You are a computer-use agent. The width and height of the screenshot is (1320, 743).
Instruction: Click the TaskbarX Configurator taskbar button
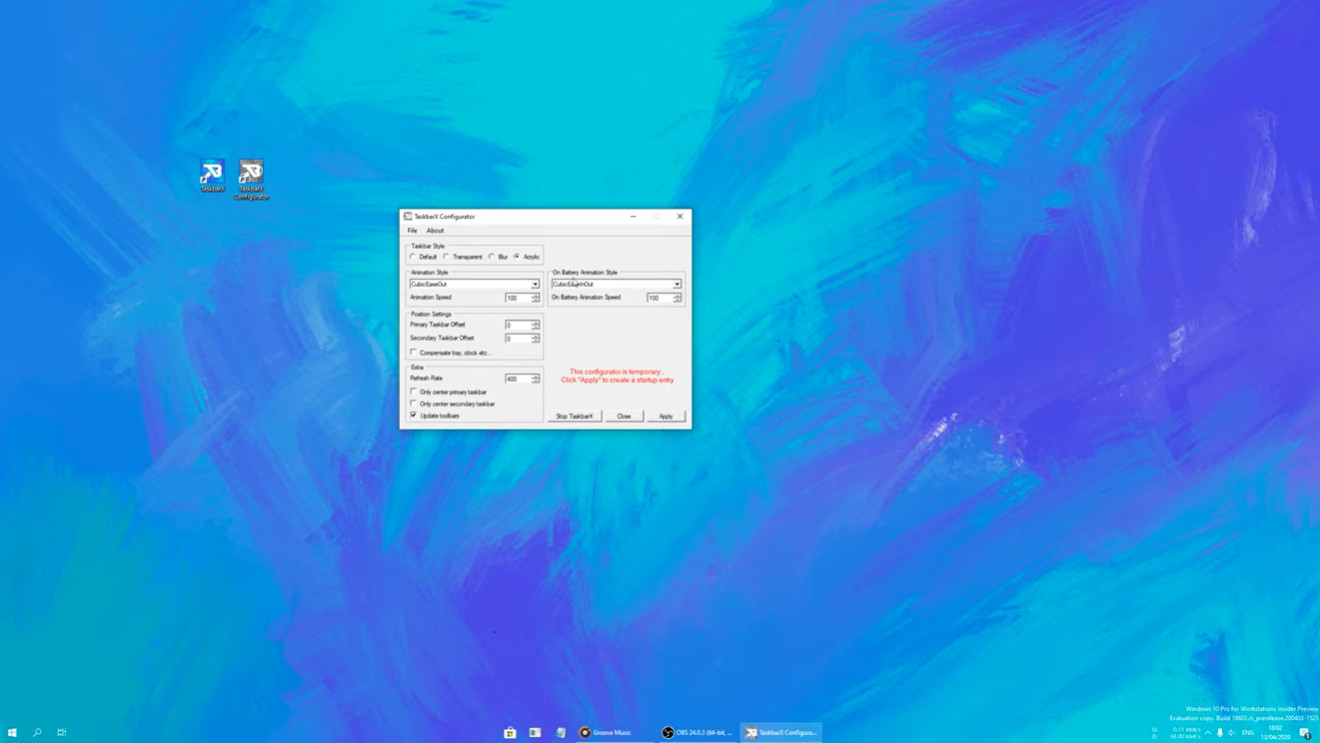pos(781,732)
